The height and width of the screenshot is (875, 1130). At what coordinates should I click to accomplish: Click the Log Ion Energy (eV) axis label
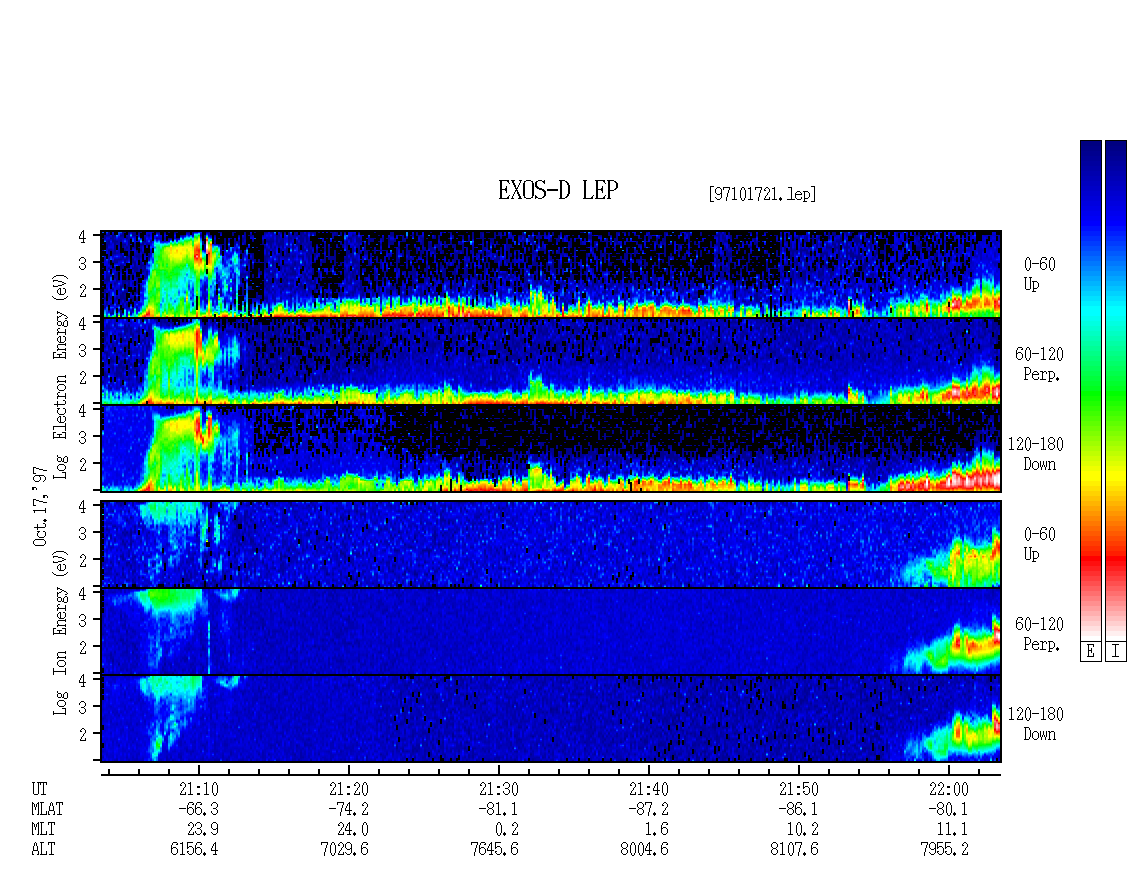[x=61, y=633]
